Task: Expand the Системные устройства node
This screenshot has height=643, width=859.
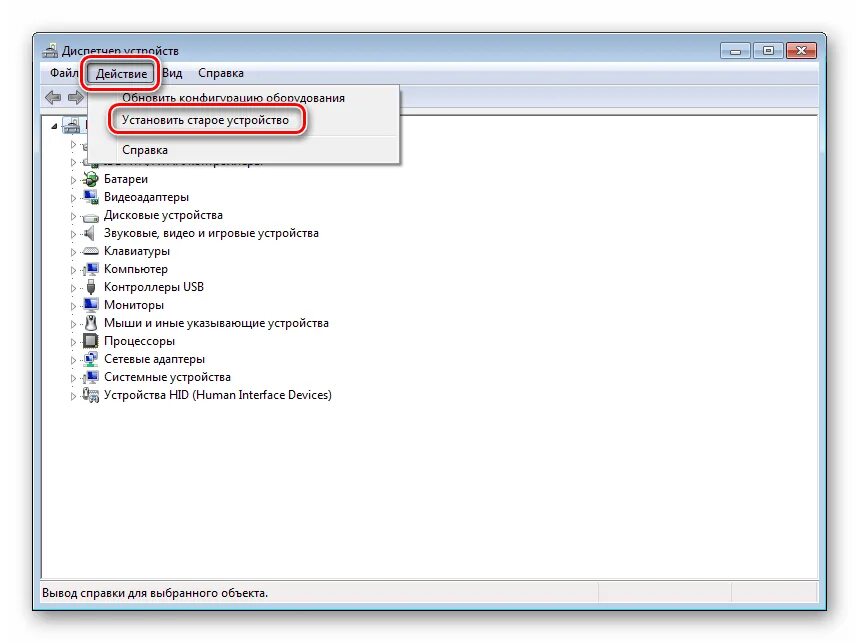Action: coord(73,378)
